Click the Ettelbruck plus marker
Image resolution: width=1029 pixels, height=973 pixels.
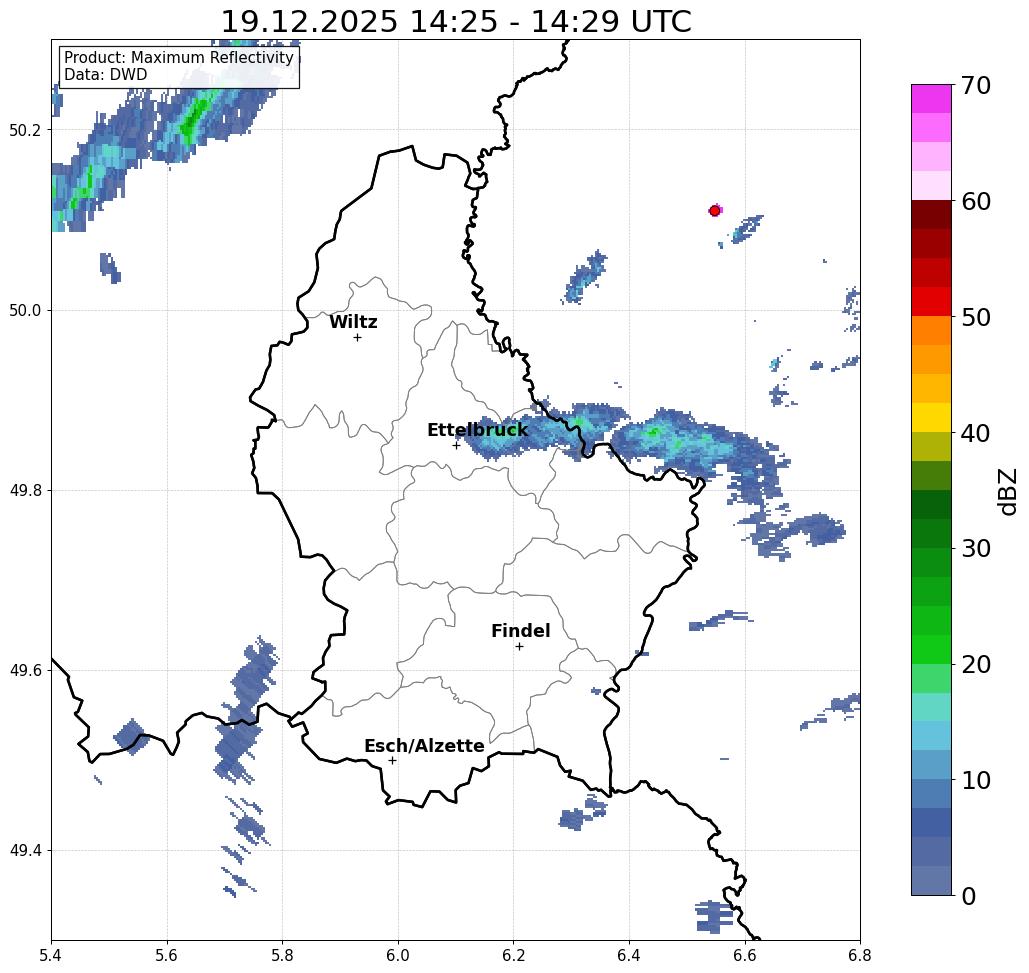[456, 446]
